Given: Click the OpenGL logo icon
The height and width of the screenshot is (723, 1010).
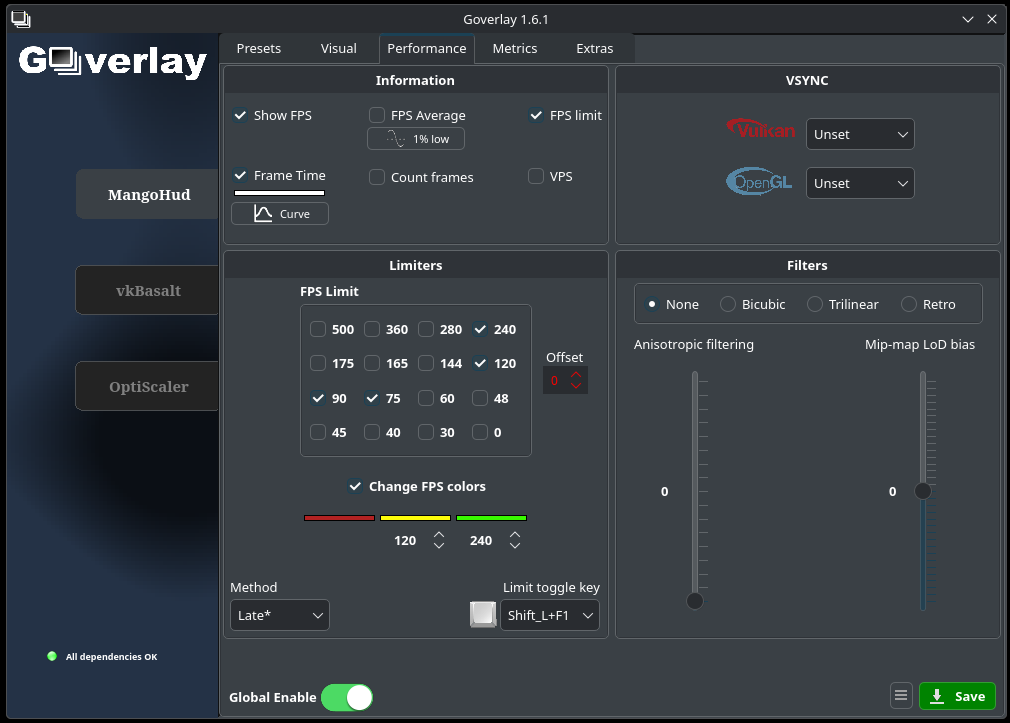Looking at the screenshot, I should coord(759,182).
